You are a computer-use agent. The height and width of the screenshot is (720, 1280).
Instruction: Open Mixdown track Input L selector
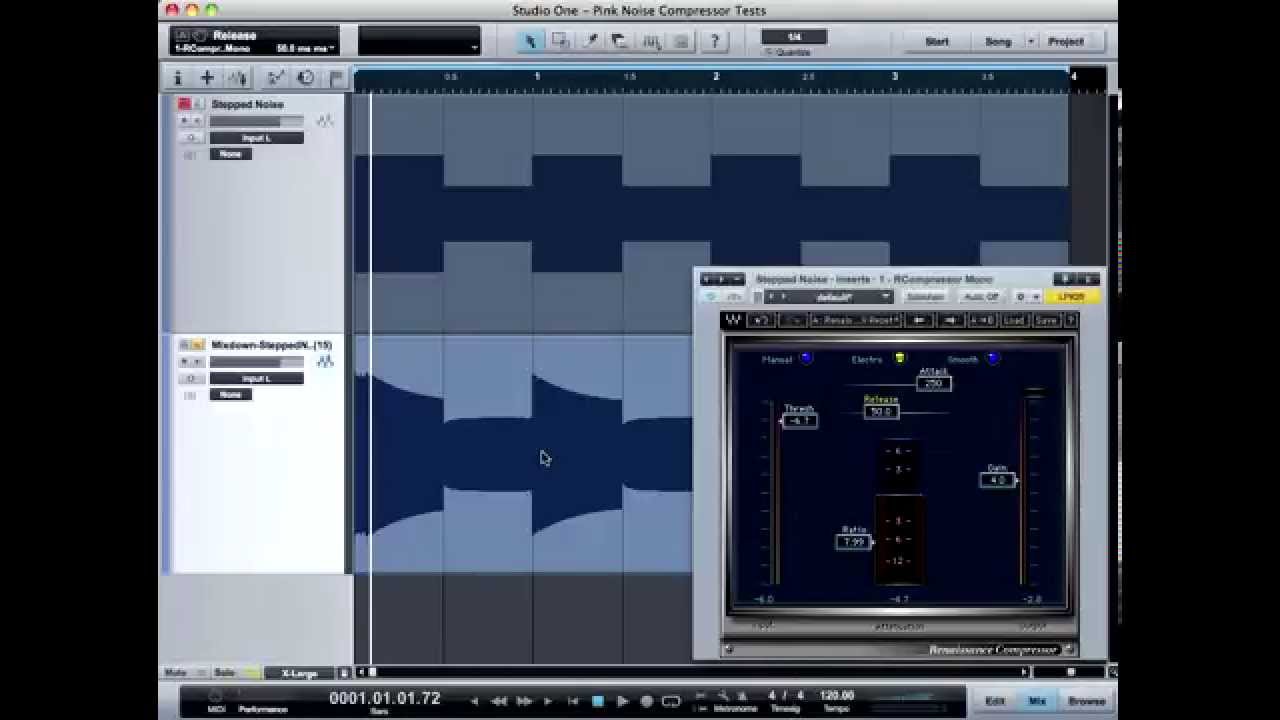(x=256, y=379)
